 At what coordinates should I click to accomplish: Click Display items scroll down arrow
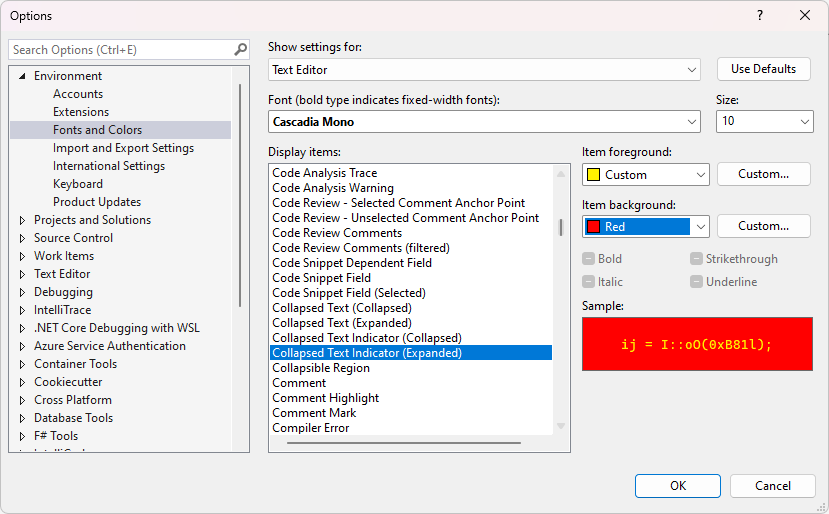point(561,426)
